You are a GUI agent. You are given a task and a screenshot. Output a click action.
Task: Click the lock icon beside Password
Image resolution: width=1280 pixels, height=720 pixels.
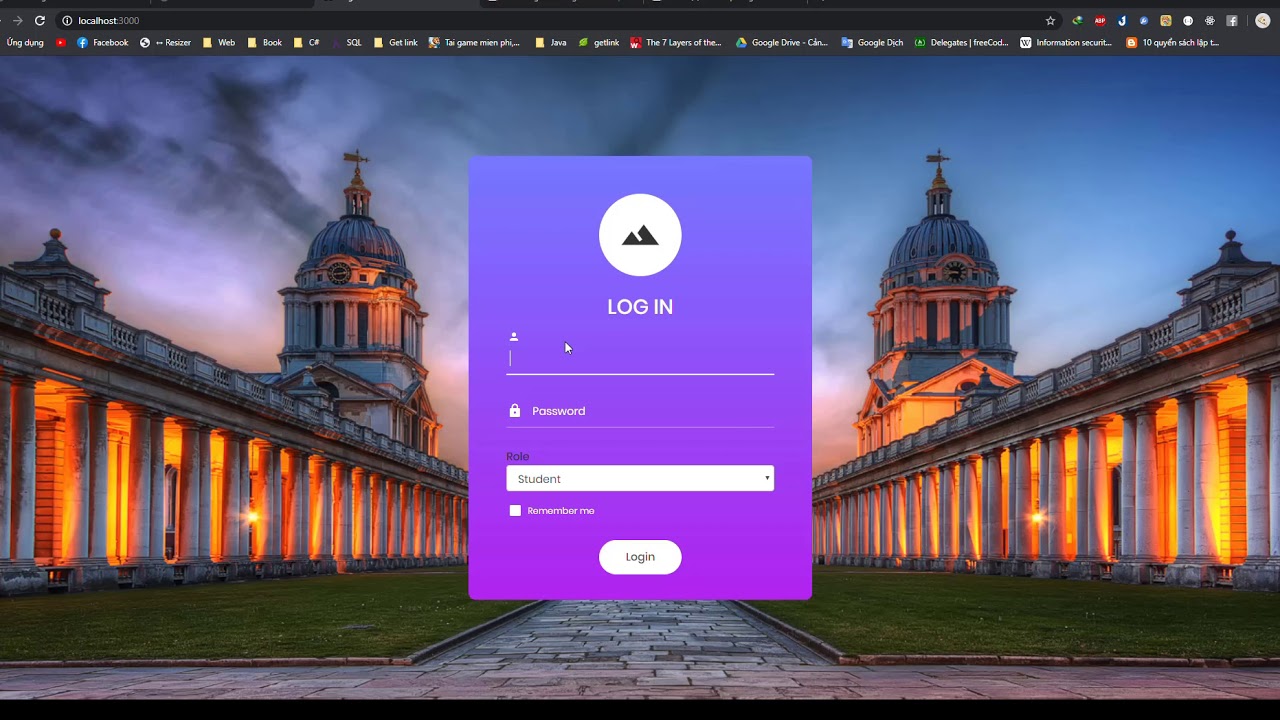[515, 411]
